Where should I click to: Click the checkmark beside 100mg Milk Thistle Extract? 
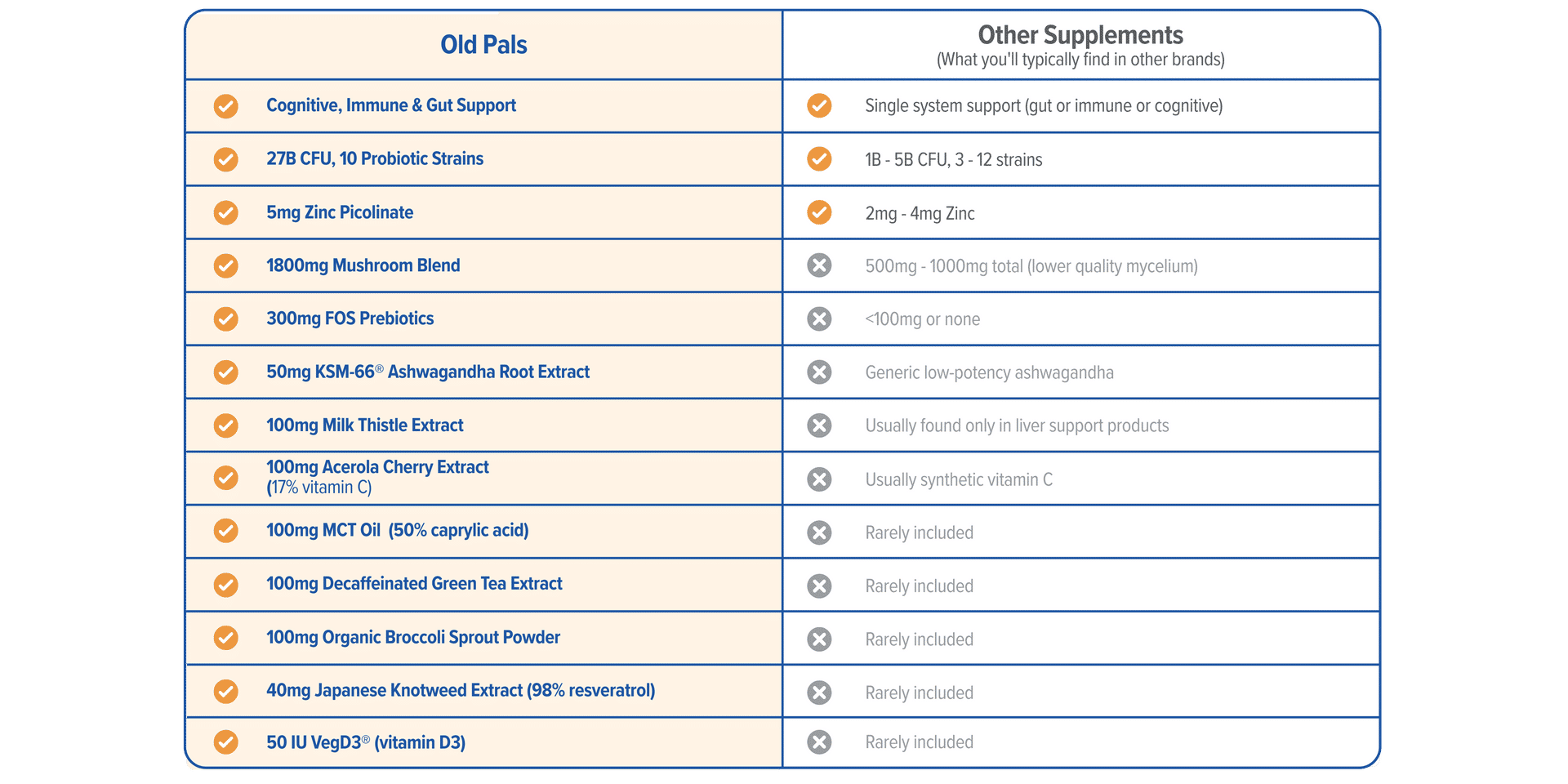point(225,425)
